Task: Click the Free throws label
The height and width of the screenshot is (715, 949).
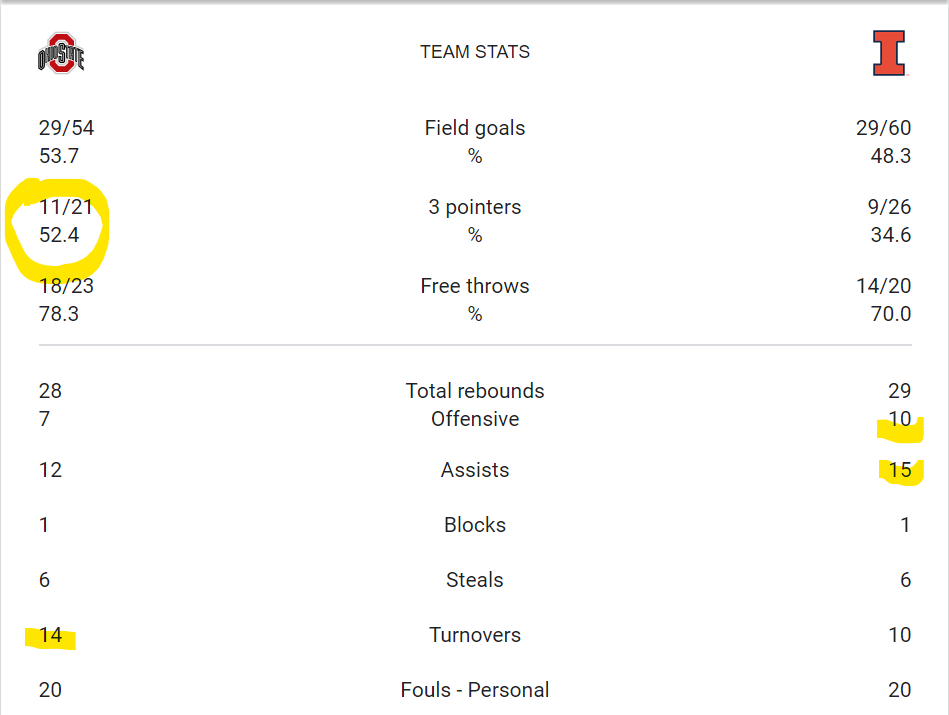Action: click(x=475, y=286)
